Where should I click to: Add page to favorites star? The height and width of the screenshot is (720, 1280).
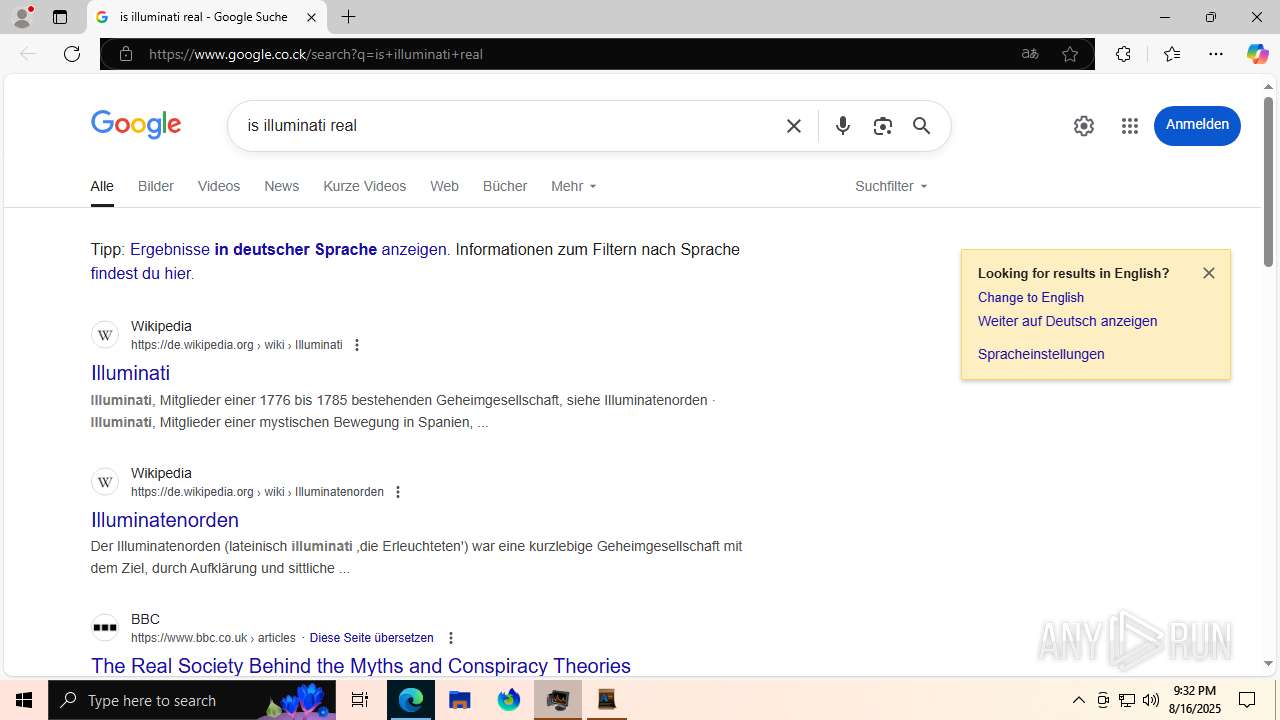1070,54
